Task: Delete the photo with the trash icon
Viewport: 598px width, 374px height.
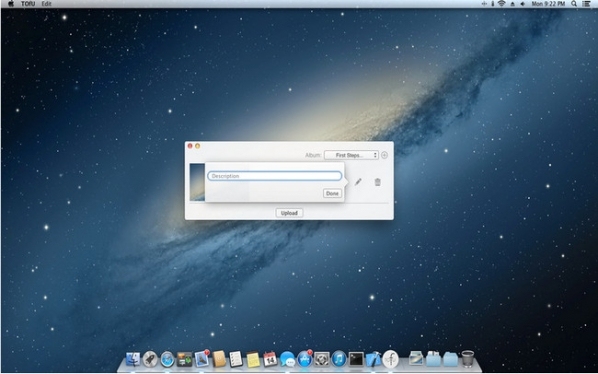Action: click(x=378, y=182)
